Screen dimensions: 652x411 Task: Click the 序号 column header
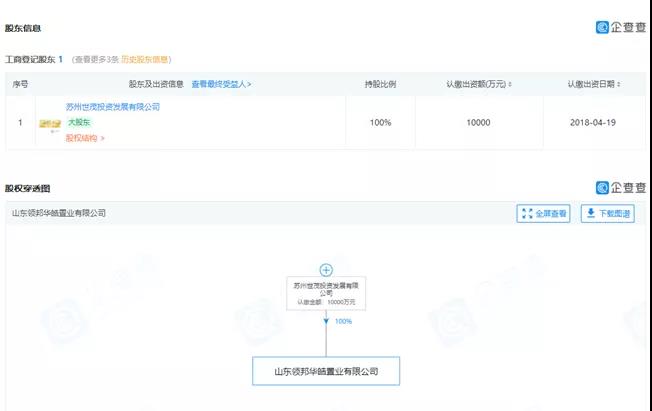pos(20,84)
